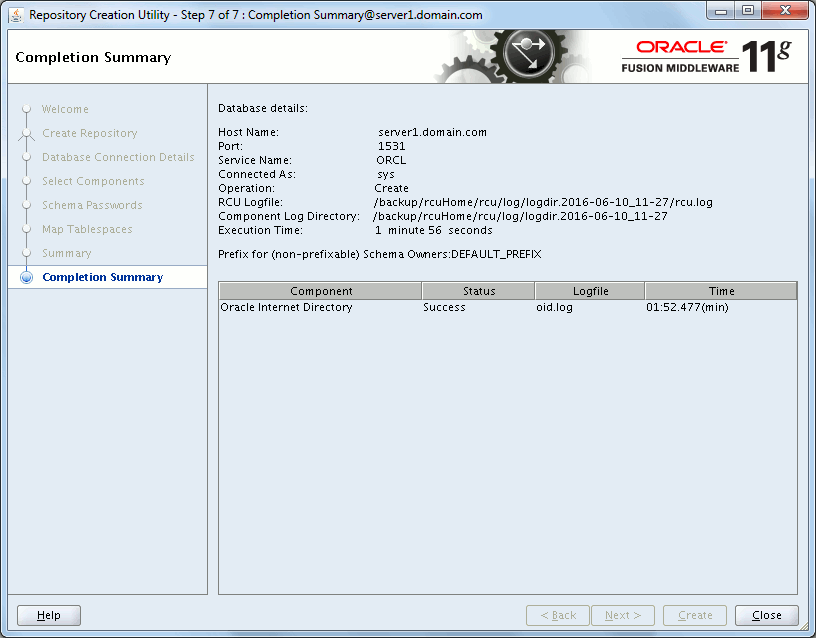Go to the Welcome step
The width and height of the screenshot is (816, 638).
[x=65, y=109]
